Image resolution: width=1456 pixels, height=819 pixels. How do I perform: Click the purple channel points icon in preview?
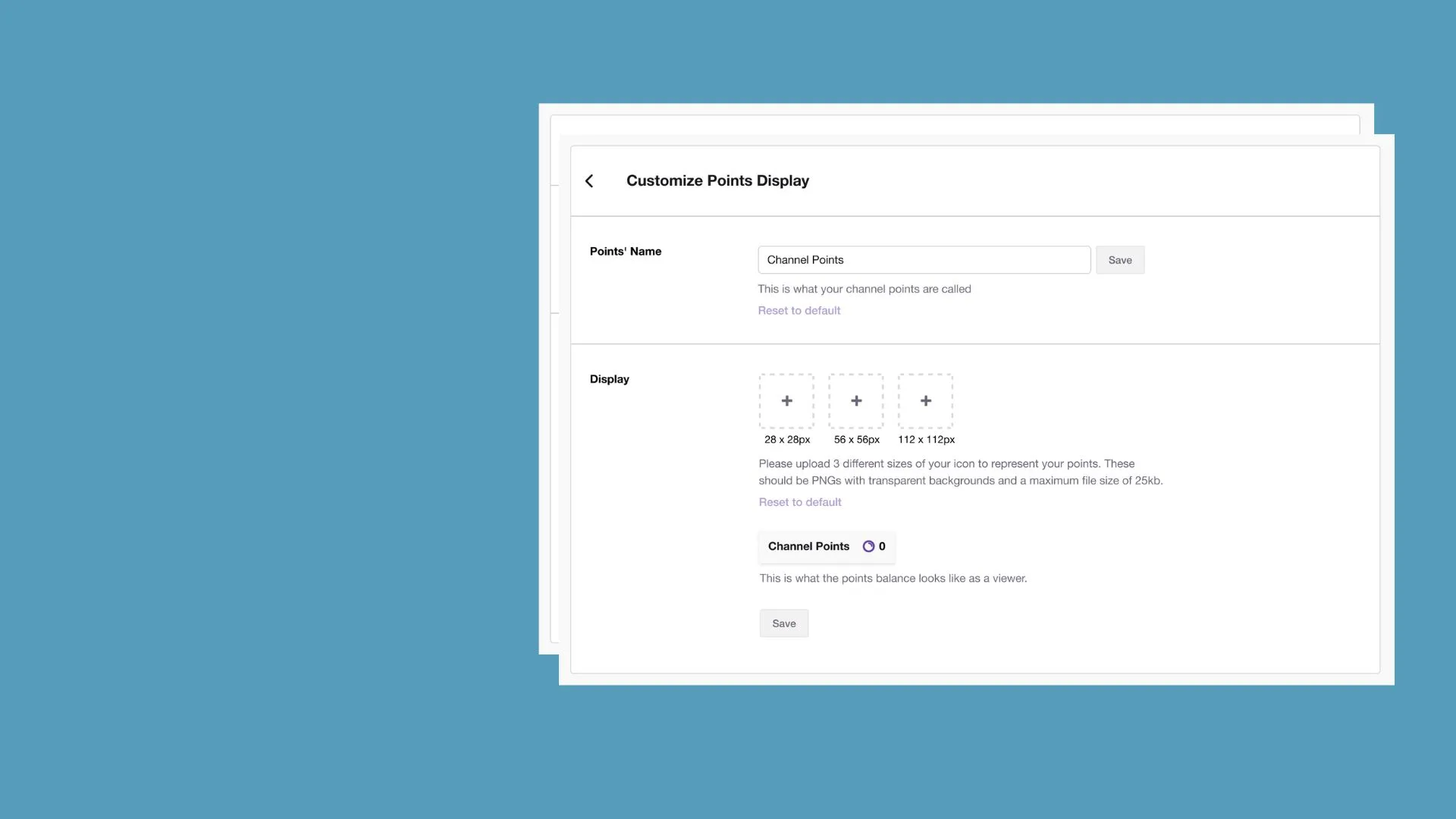point(868,546)
